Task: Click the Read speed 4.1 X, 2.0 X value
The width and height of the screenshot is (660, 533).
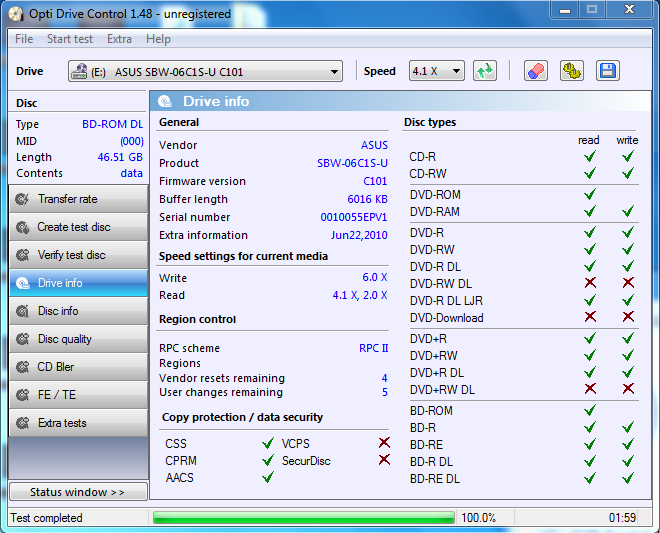Action: tap(360, 295)
